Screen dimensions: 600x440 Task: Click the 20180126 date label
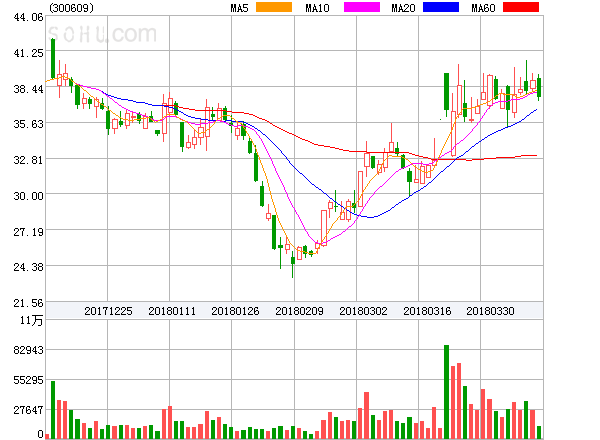(x=235, y=311)
